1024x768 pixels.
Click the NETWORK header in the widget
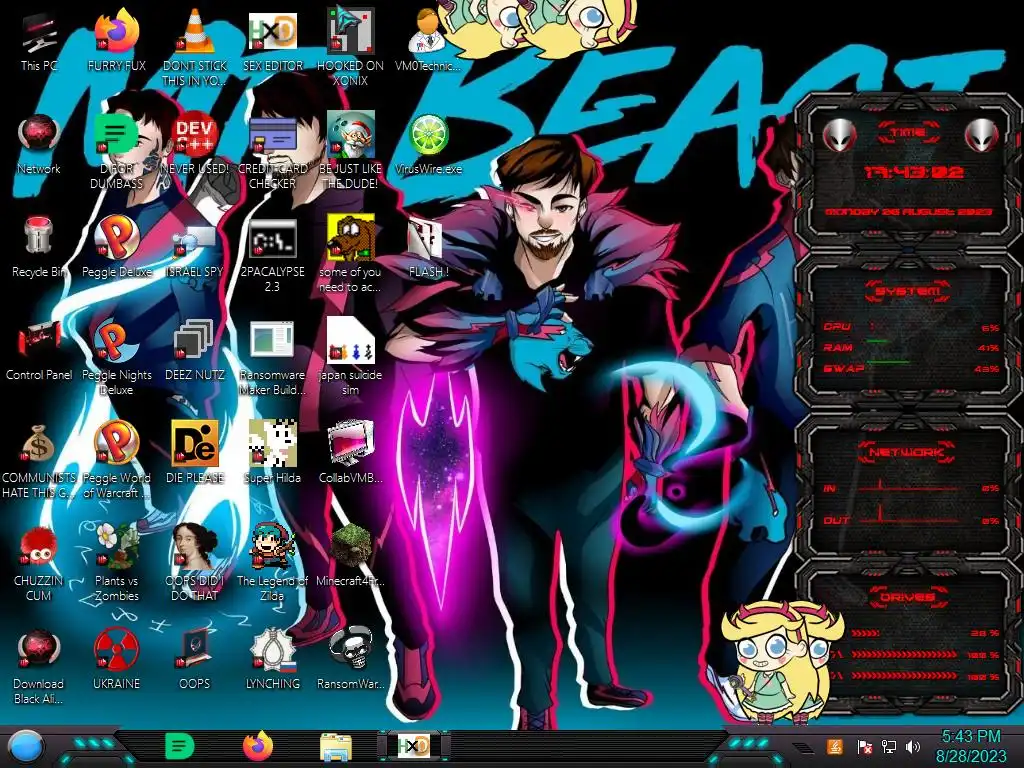tap(907, 452)
